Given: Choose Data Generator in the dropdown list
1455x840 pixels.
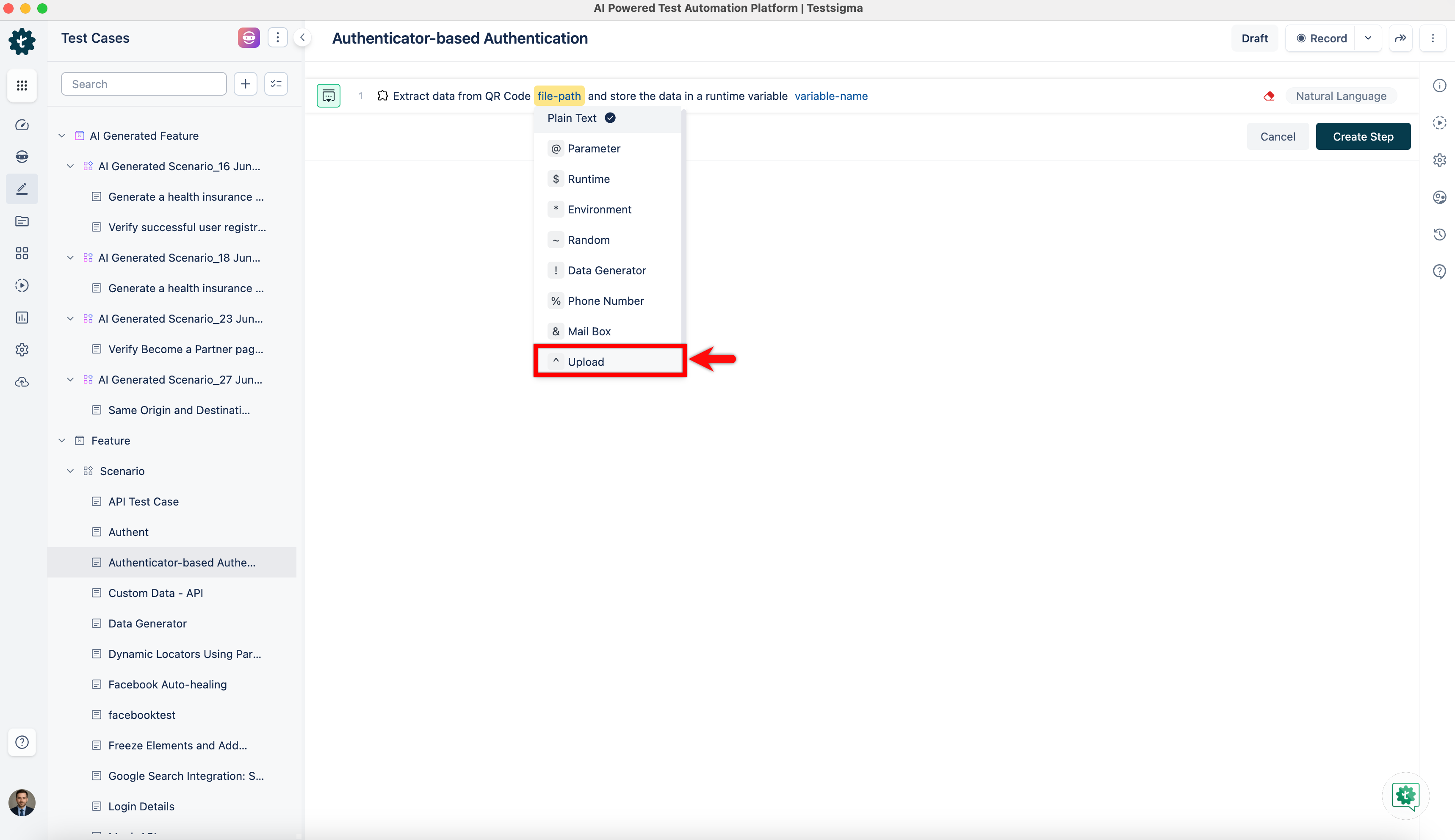Looking at the screenshot, I should tap(606, 270).
